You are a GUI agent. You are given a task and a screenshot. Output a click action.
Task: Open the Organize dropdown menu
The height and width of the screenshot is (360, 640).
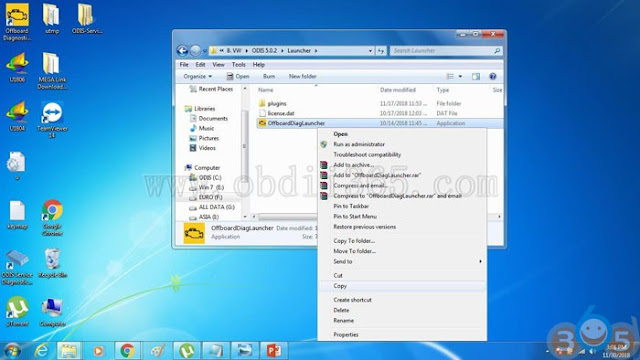198,76
